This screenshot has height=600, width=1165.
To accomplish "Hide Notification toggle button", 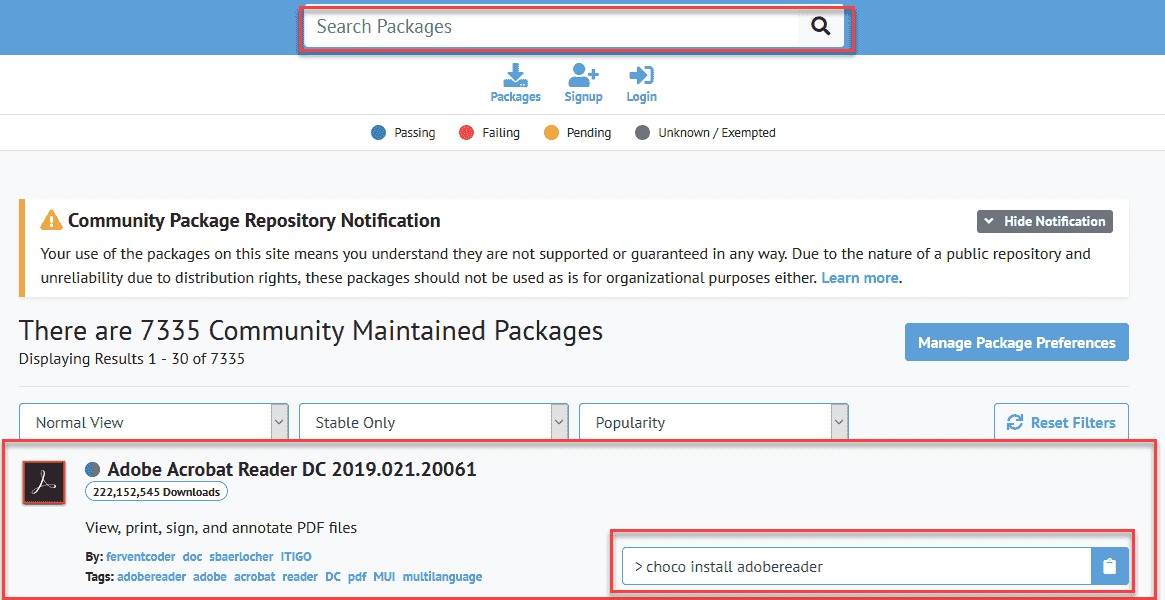I will click(x=1044, y=221).
